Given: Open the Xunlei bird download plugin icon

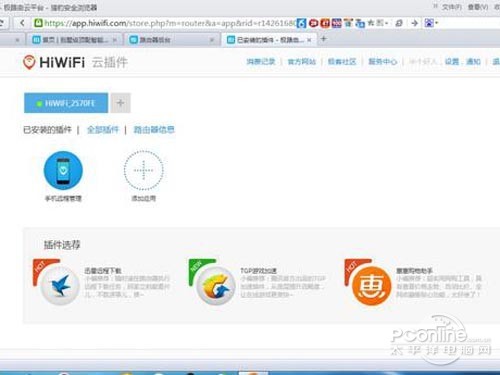Looking at the screenshot, I should 60,286.
